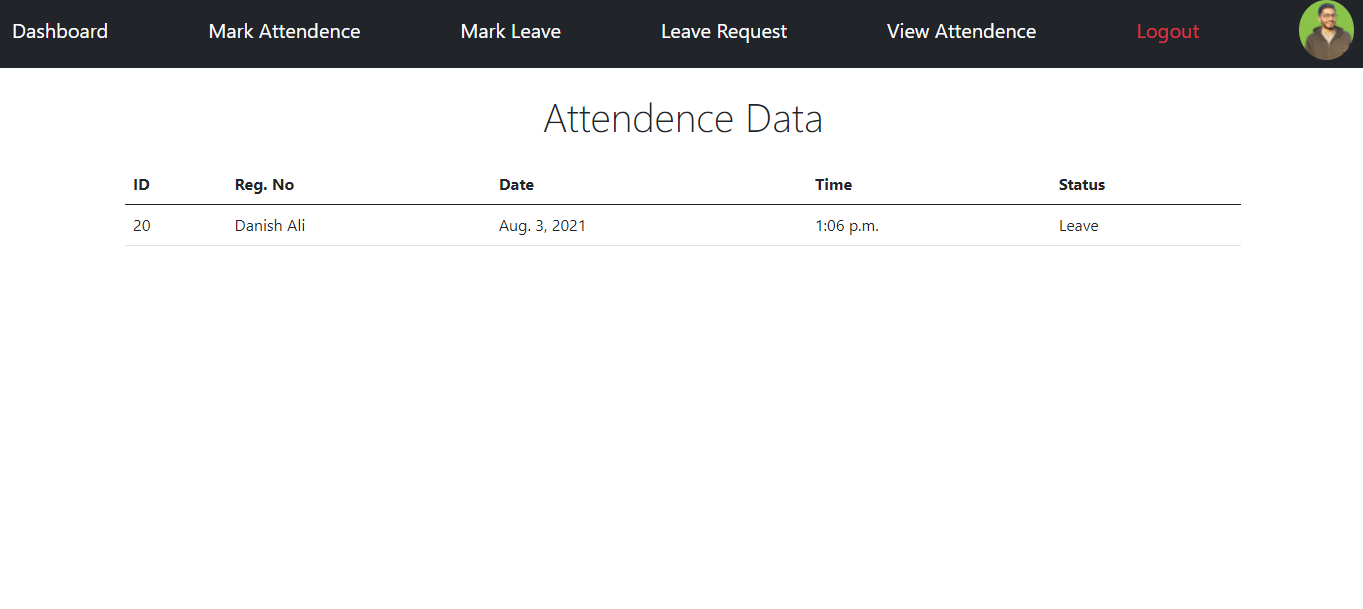Click the Date column header
This screenshot has width=1363, height=609.
516,184
